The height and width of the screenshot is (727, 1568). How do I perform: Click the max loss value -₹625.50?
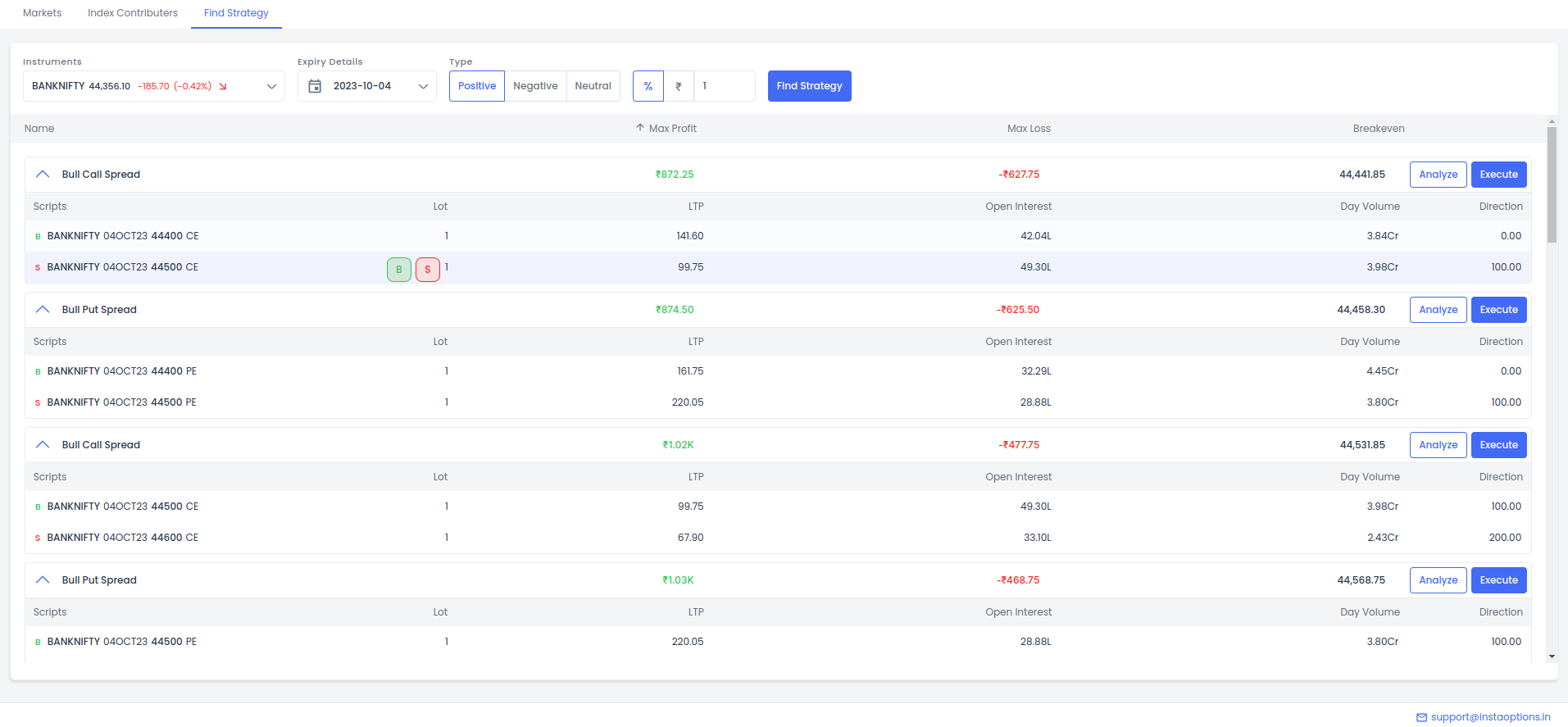pos(1018,310)
